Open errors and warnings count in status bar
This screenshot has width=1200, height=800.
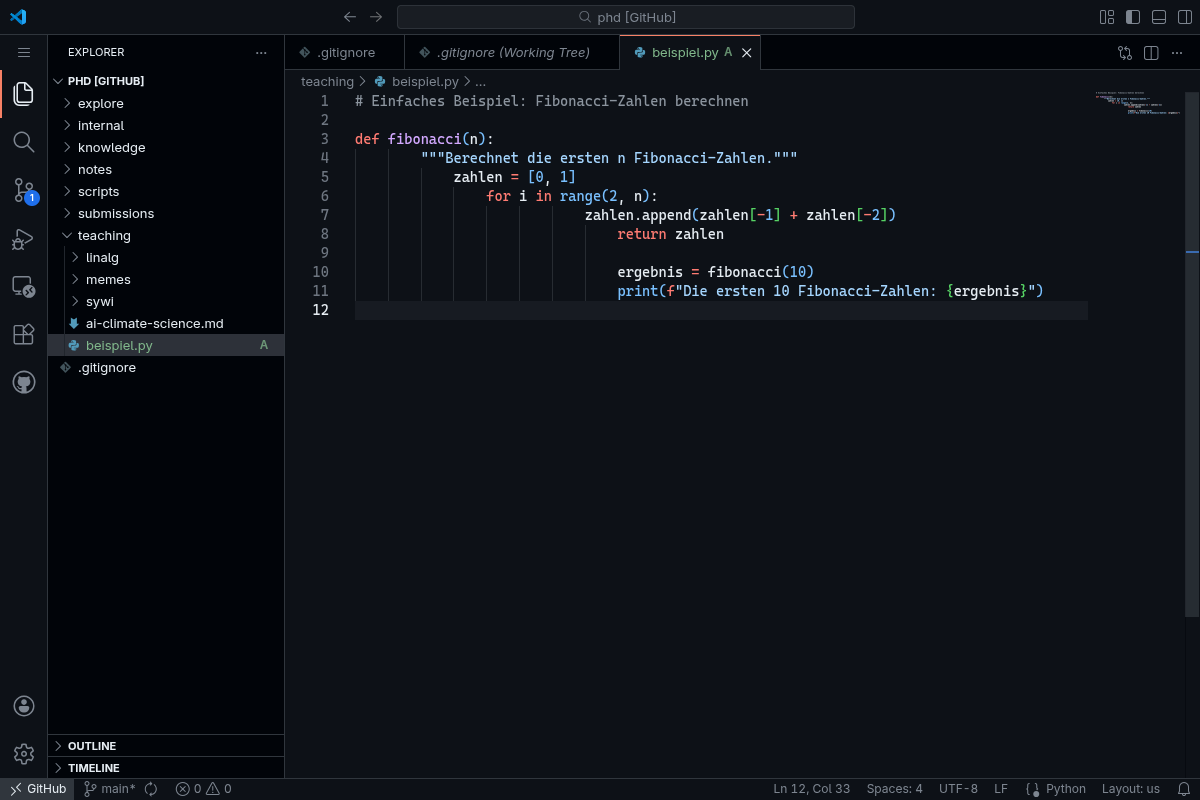(x=203, y=789)
